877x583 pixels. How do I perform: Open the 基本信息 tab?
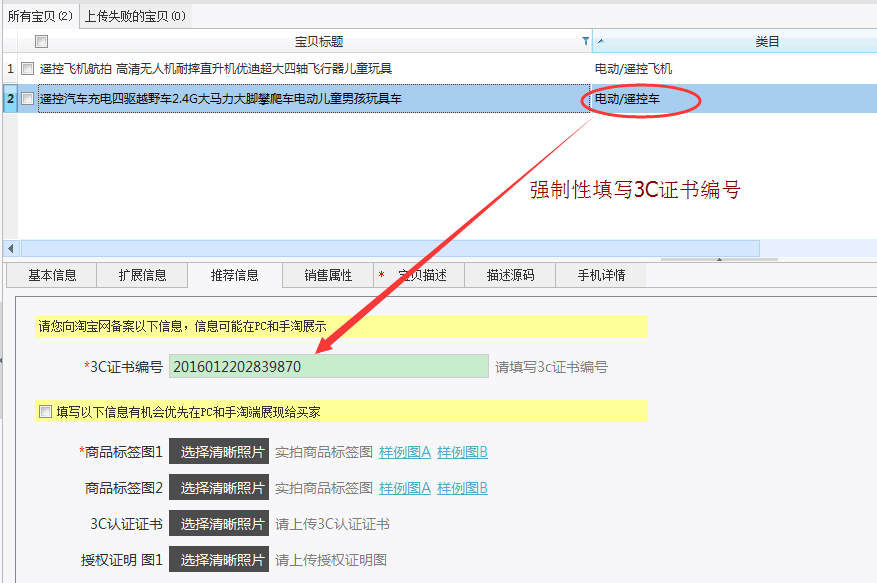pos(52,275)
